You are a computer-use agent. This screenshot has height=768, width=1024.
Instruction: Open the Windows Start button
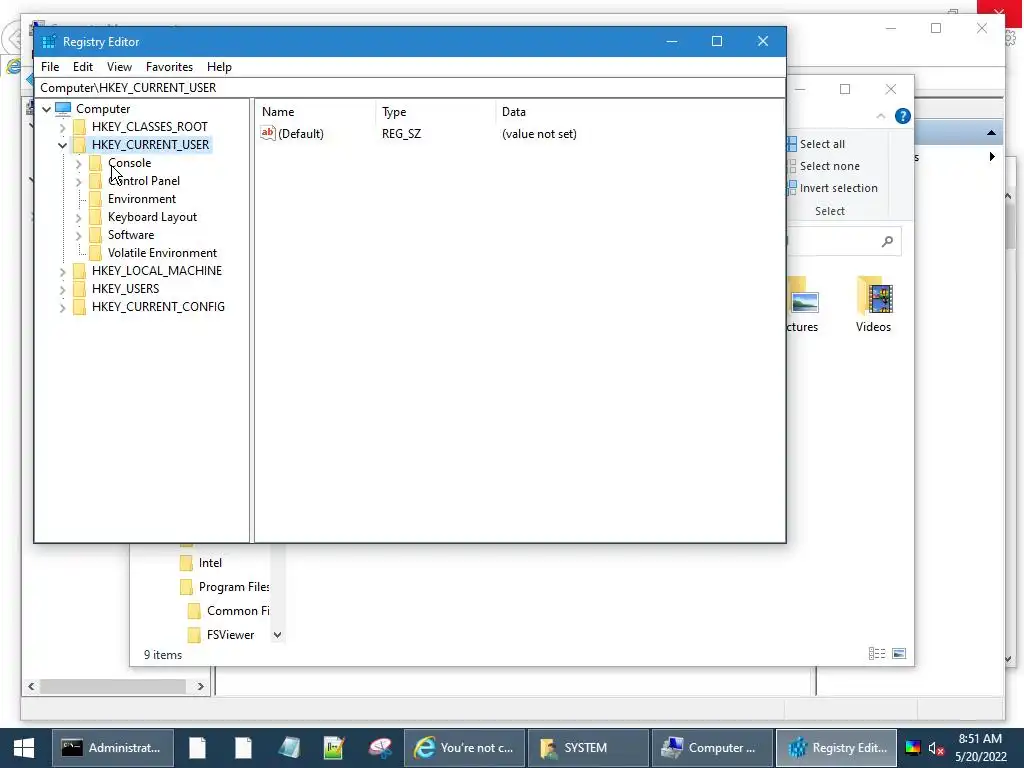pos(24,748)
